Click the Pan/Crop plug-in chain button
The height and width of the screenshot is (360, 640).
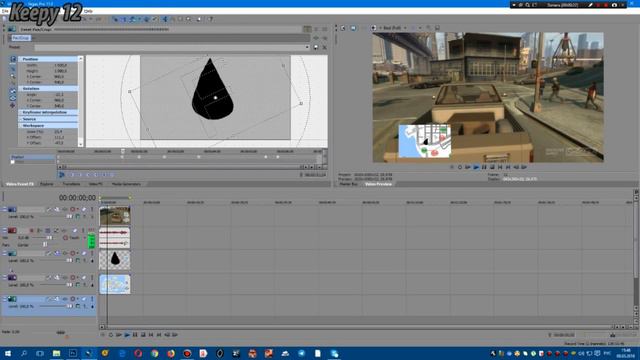tap(20, 38)
